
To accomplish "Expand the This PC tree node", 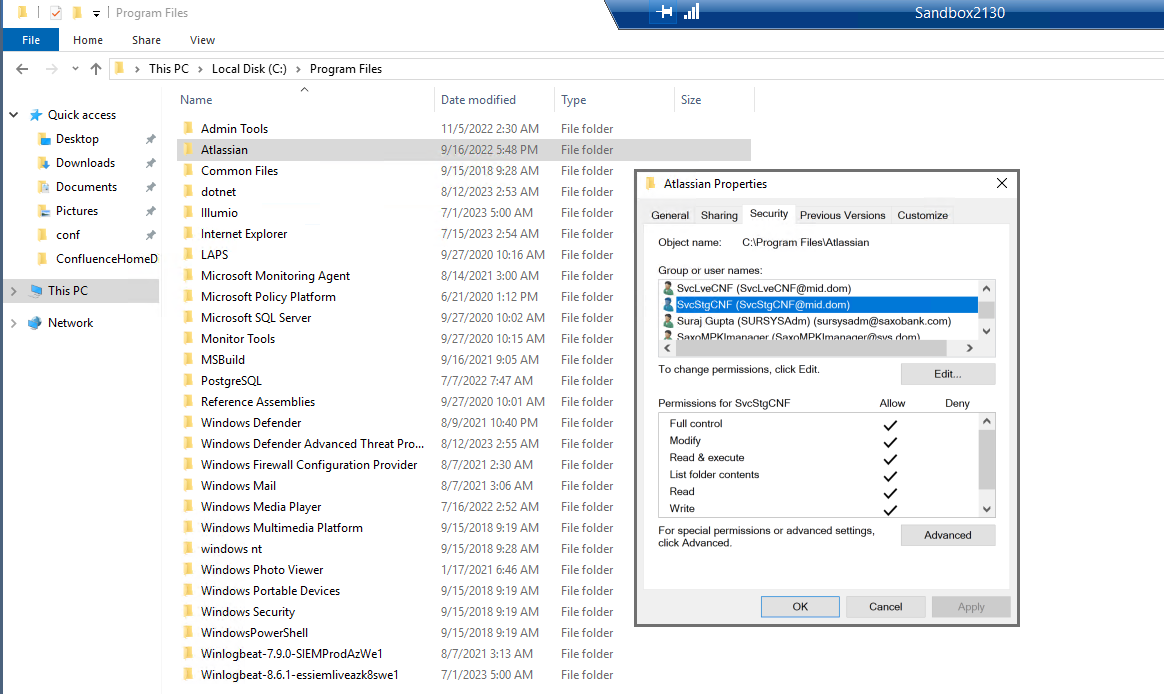I will pyautogui.click(x=13, y=291).
